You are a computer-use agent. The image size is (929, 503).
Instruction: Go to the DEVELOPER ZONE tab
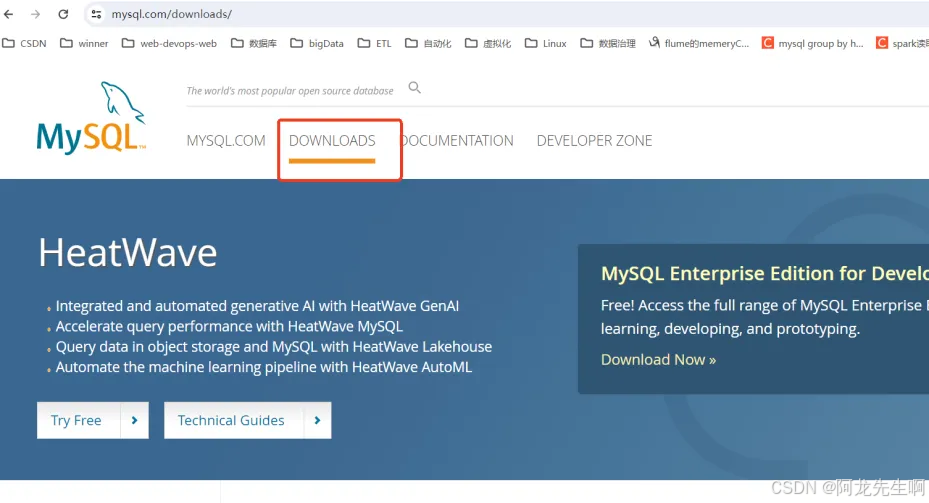[594, 141]
